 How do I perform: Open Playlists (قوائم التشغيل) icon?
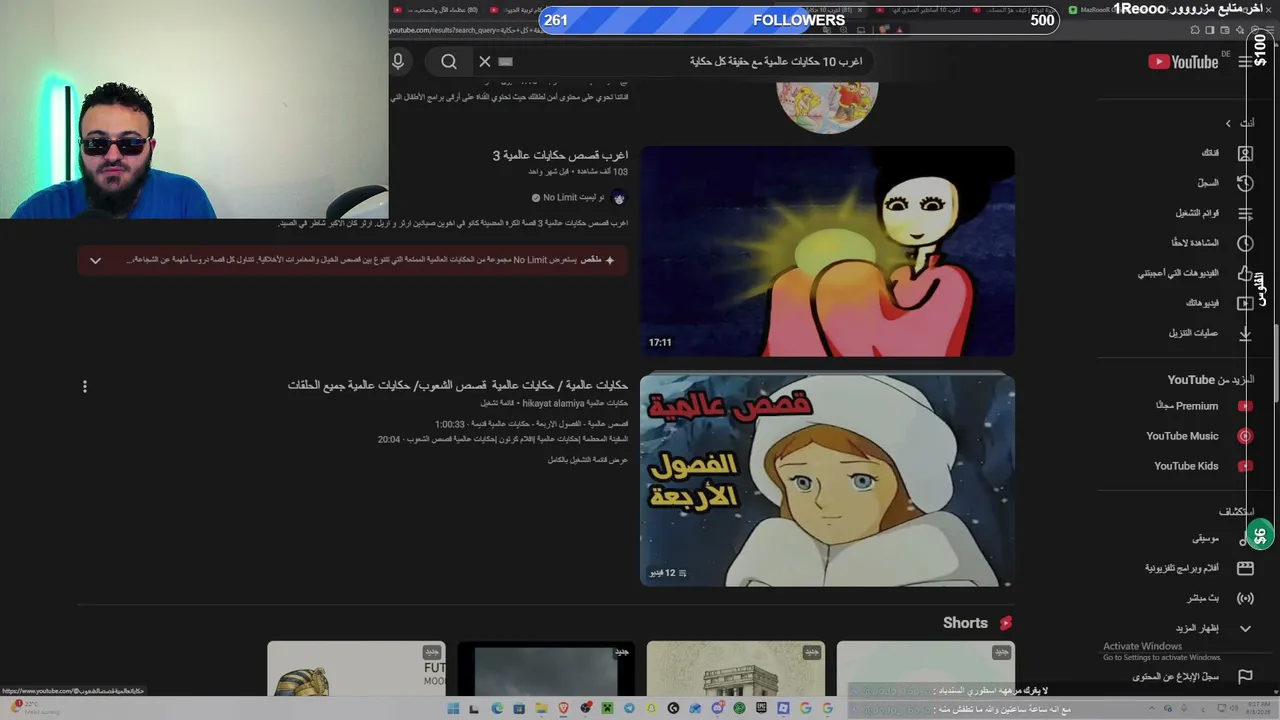1245,213
